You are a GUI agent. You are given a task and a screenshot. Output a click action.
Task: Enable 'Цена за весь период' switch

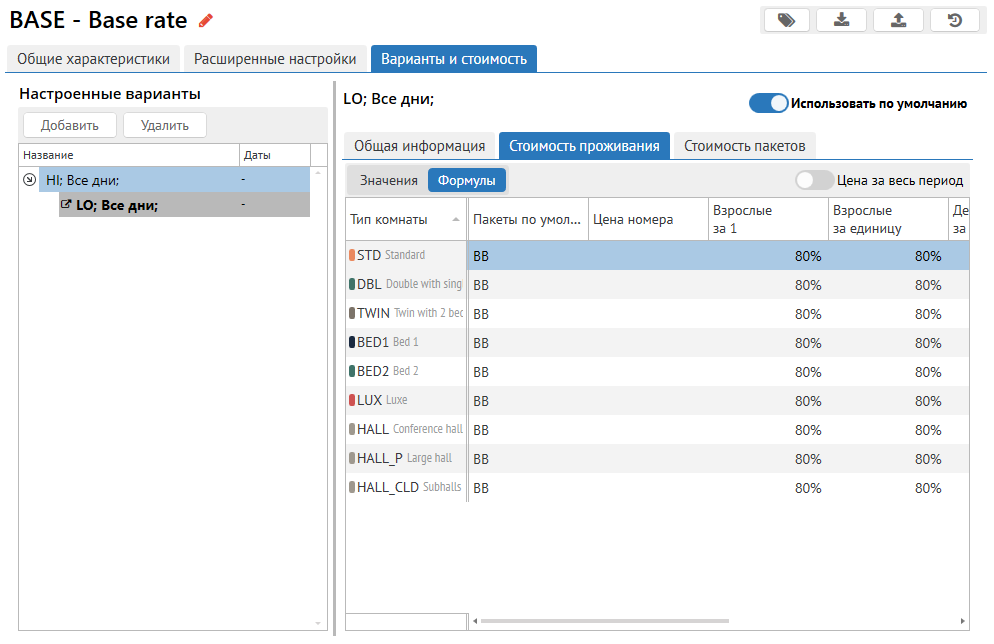pos(814,180)
